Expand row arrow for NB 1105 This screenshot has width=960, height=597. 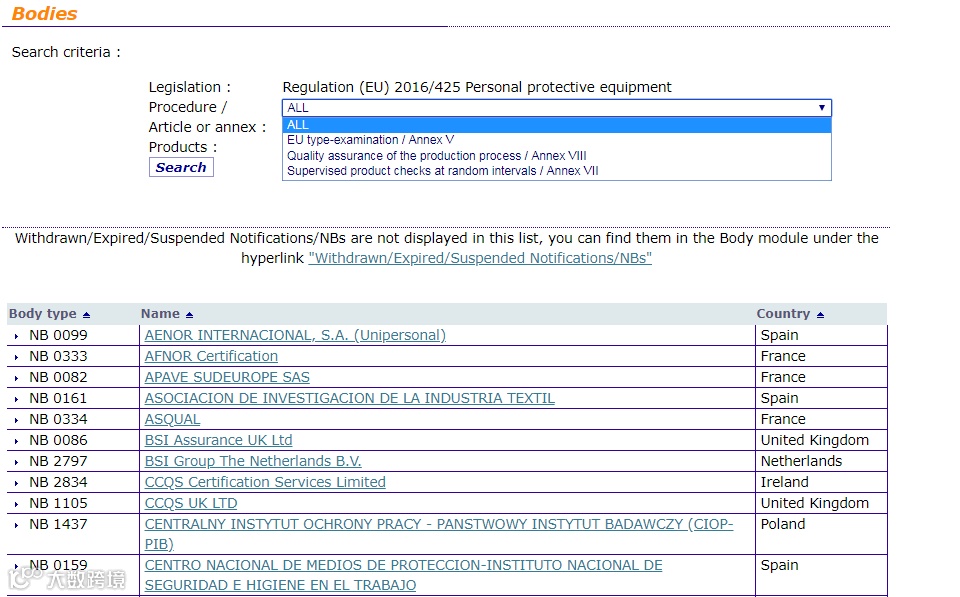click(17, 504)
